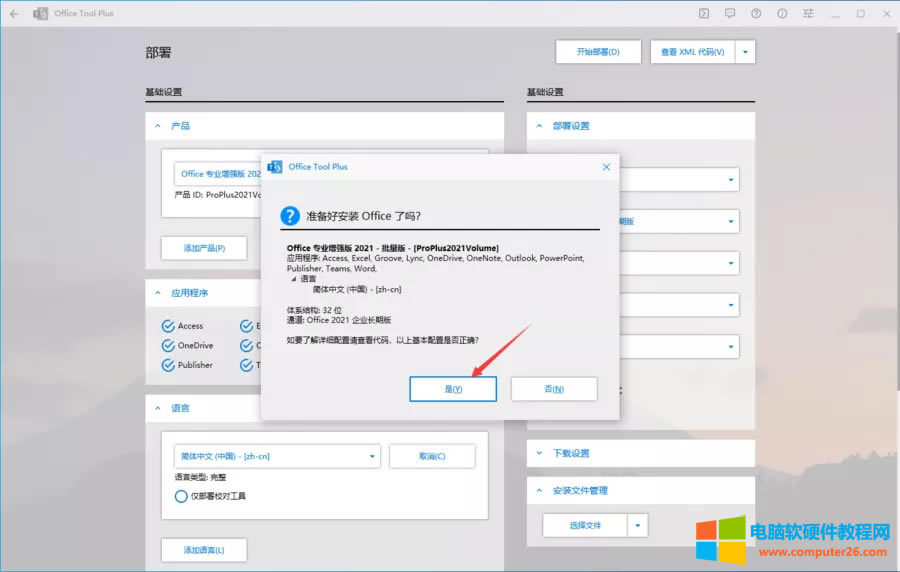Click the 否(N) button in dialog
This screenshot has width=900, height=572.
[553, 389]
